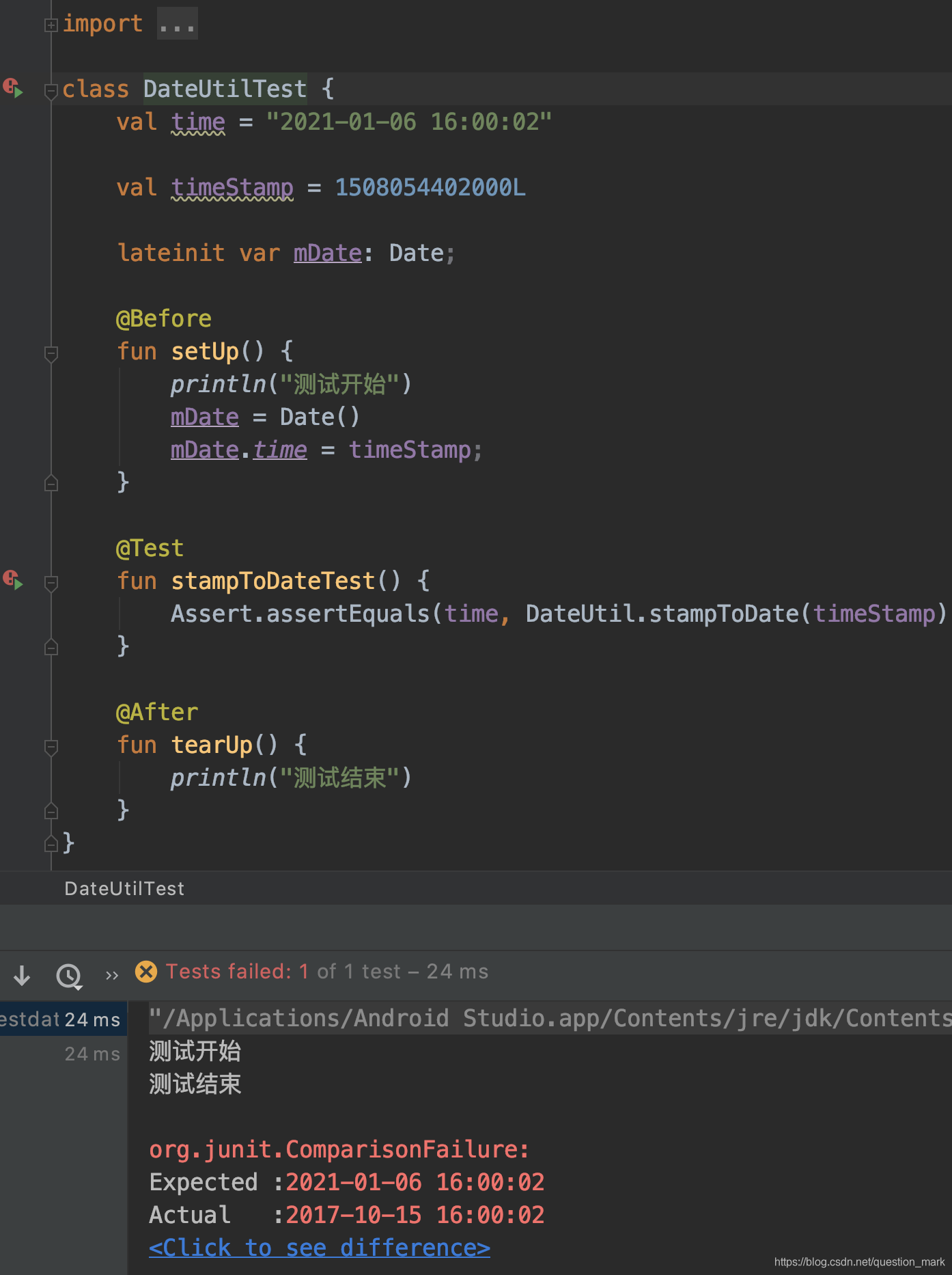Screen dimensions: 952x1275
Task: Show more test toolbar actions chevron
Action: click(x=112, y=975)
